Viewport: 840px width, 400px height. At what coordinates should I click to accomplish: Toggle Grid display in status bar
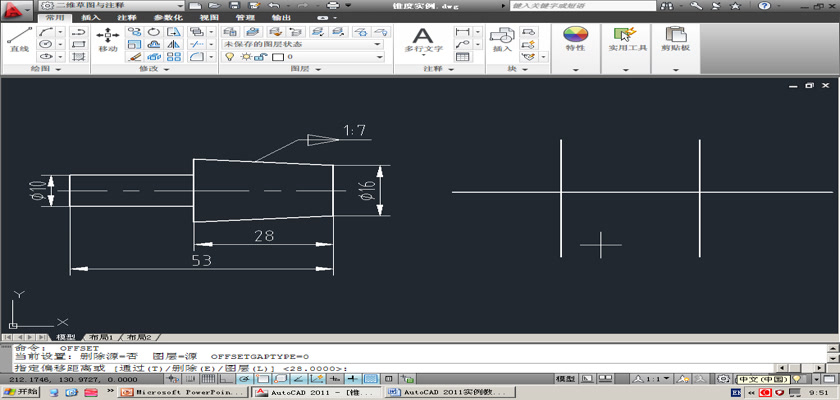coord(208,379)
